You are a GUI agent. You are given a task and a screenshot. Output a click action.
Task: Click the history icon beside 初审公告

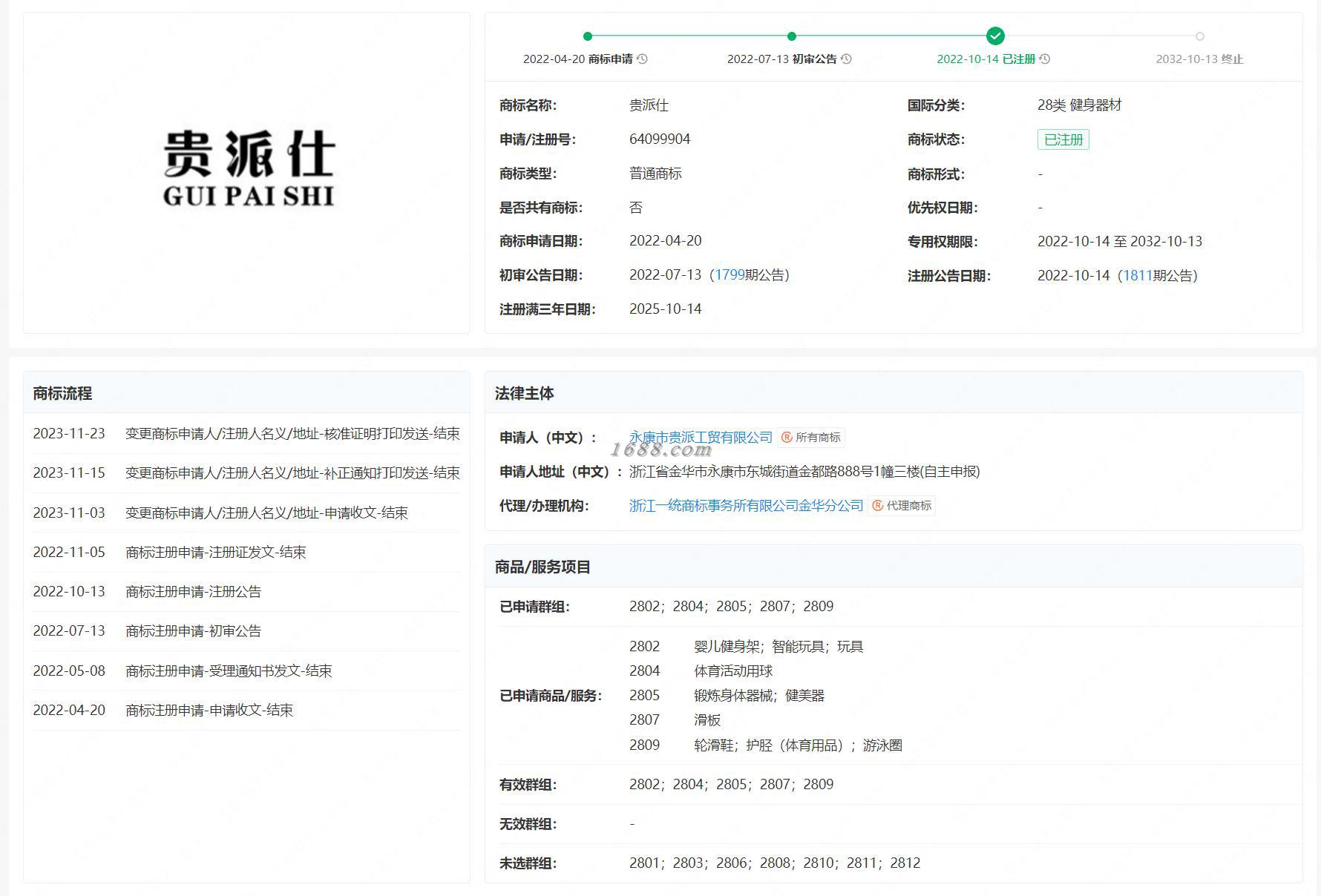point(846,59)
